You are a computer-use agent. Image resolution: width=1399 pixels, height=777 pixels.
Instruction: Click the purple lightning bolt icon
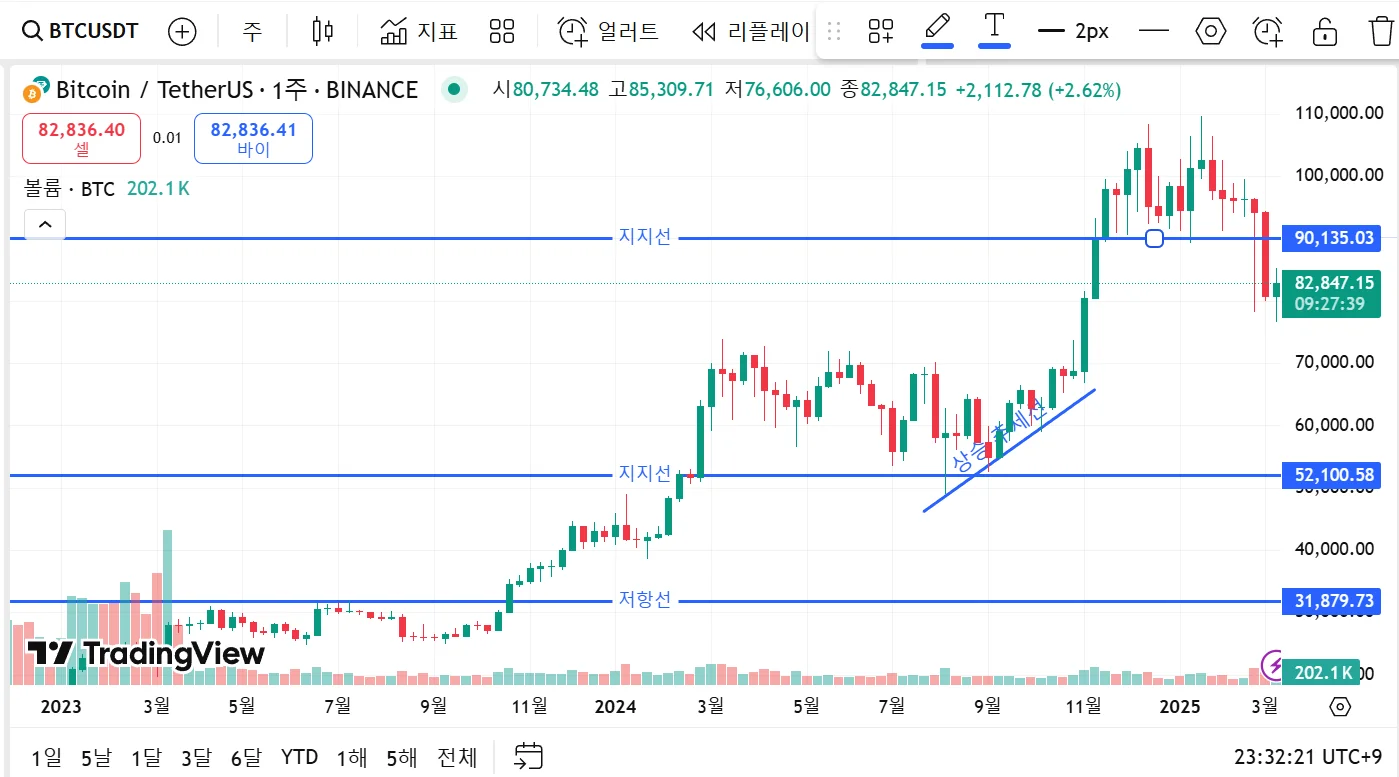pyautogui.click(x=1273, y=664)
